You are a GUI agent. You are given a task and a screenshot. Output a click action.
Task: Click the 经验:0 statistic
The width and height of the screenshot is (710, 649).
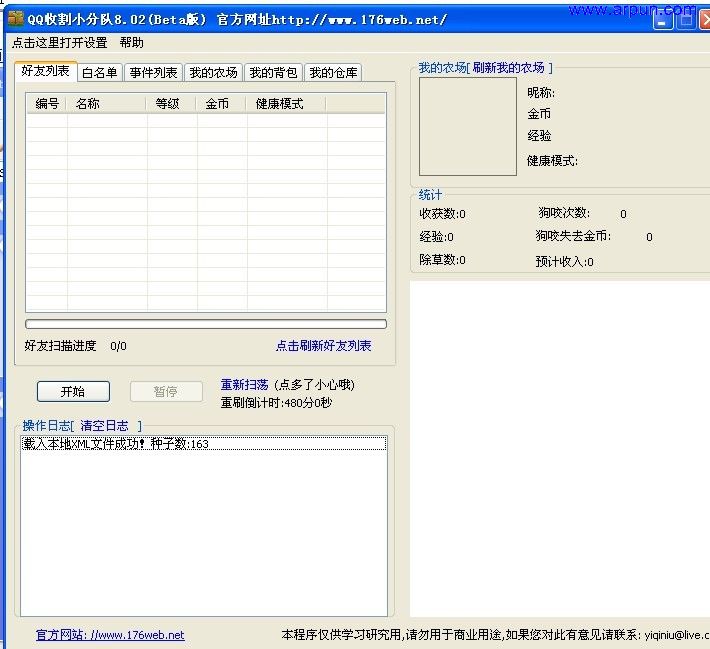tap(437, 236)
